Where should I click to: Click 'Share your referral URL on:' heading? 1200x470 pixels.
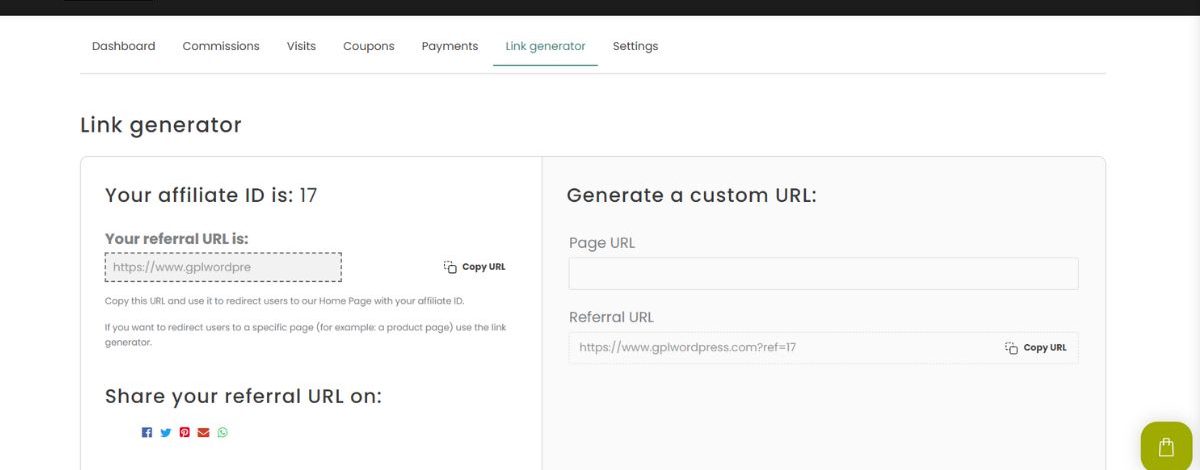(243, 396)
